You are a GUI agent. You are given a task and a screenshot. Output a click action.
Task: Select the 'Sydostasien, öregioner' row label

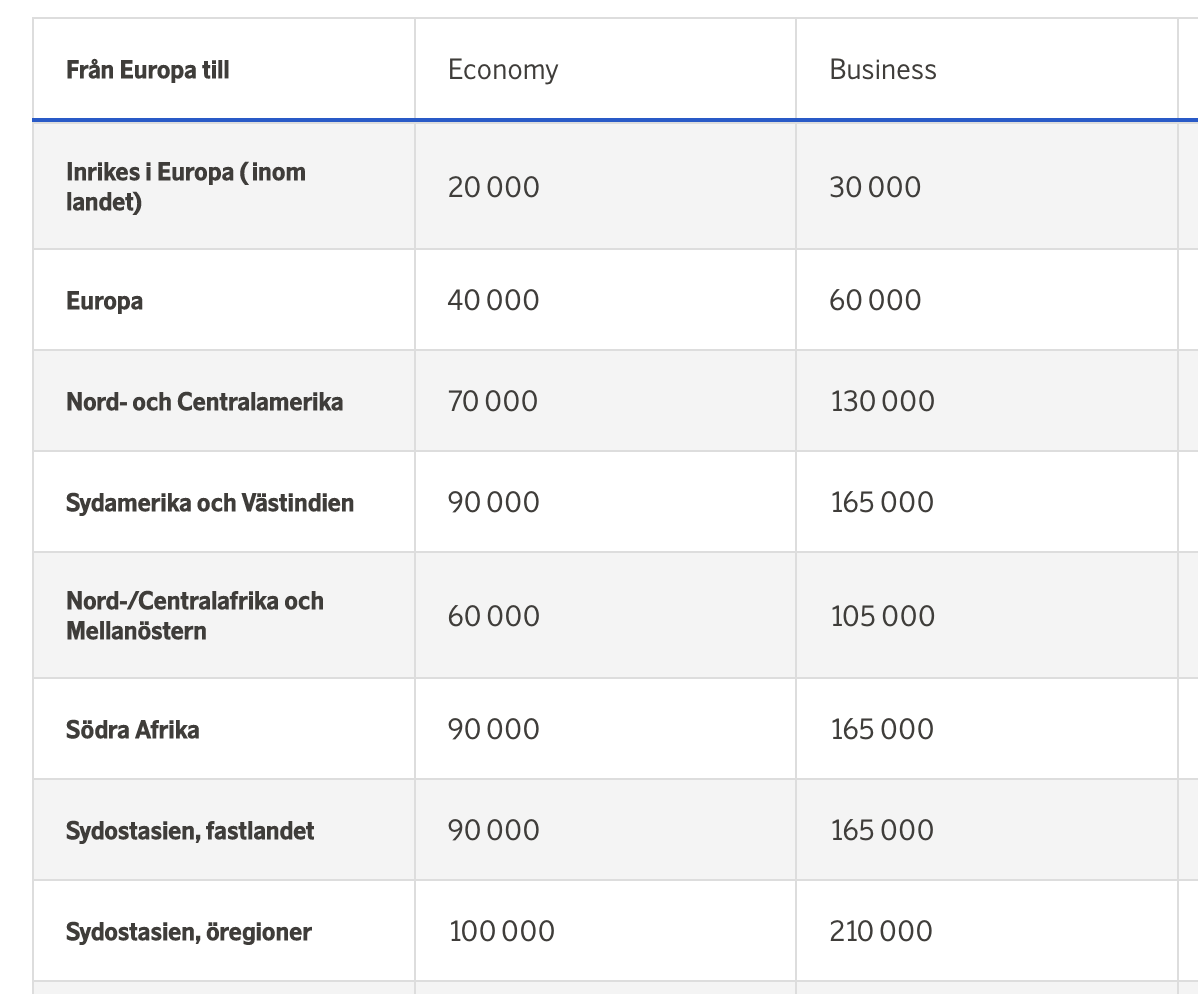tap(189, 932)
